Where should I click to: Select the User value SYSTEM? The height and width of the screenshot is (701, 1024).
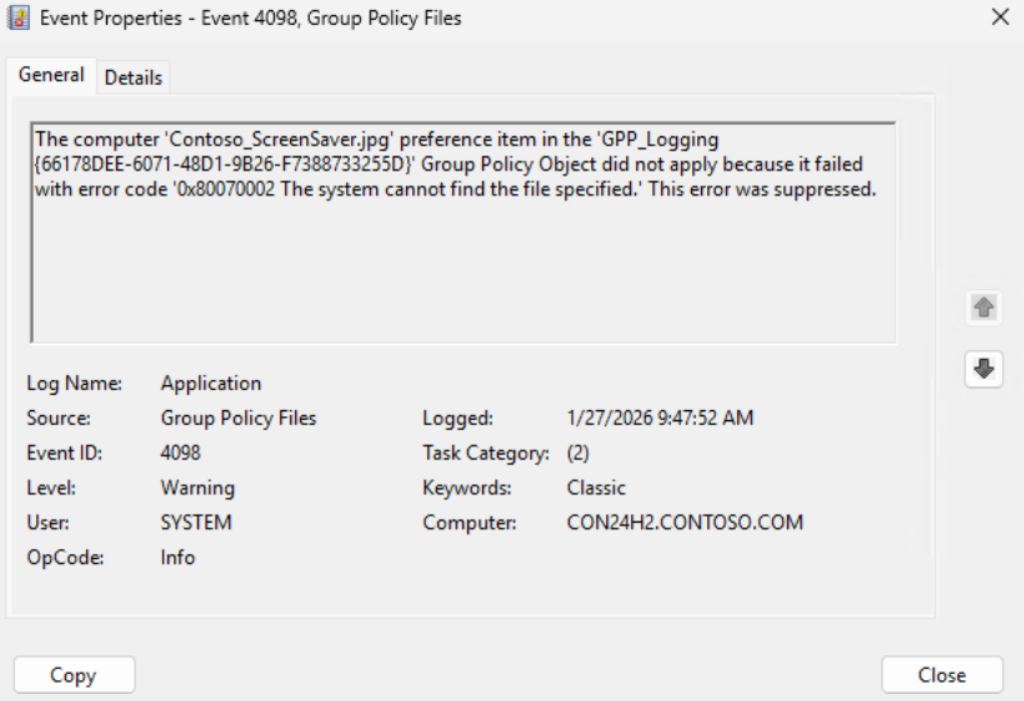(x=196, y=522)
